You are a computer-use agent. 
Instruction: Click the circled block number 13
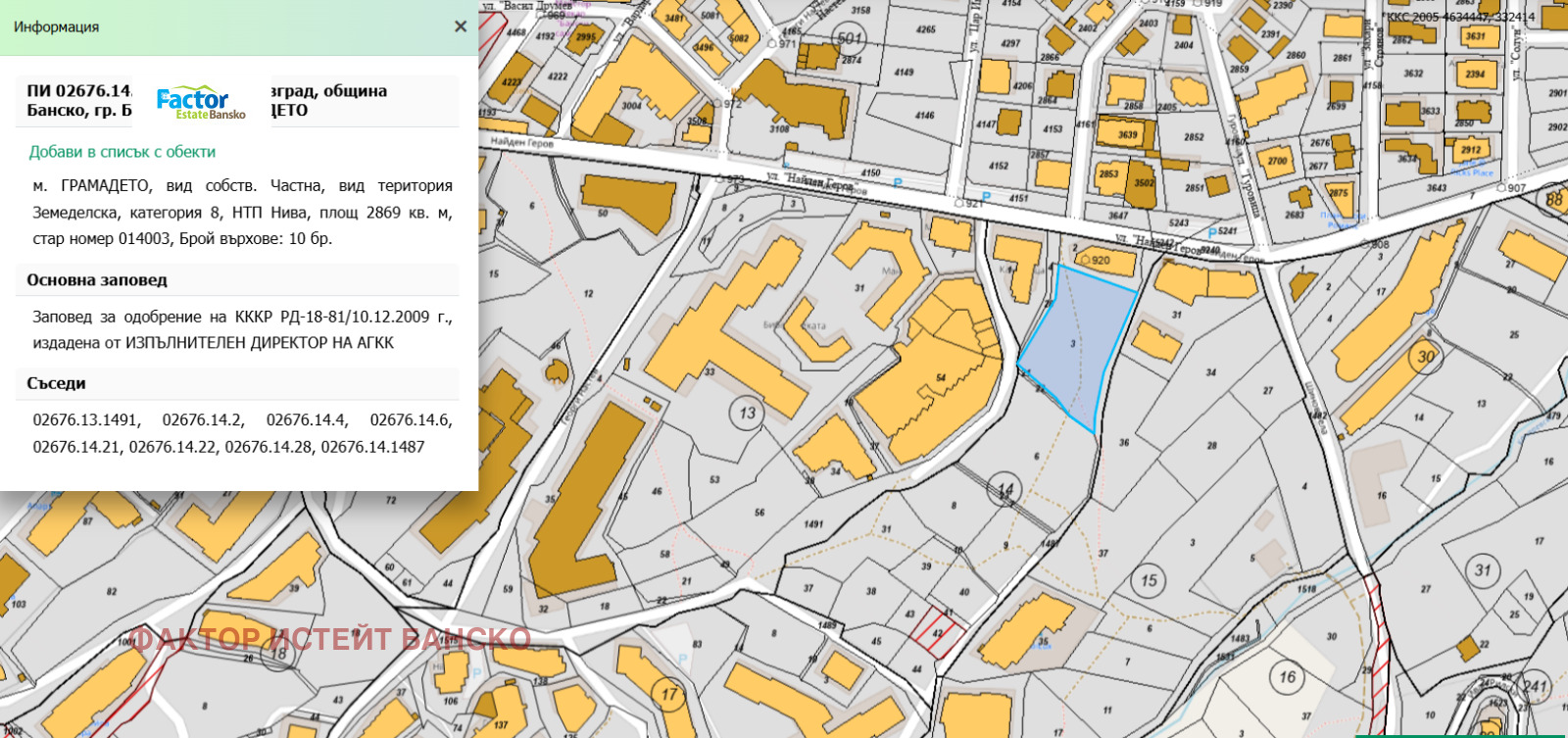pos(748,413)
